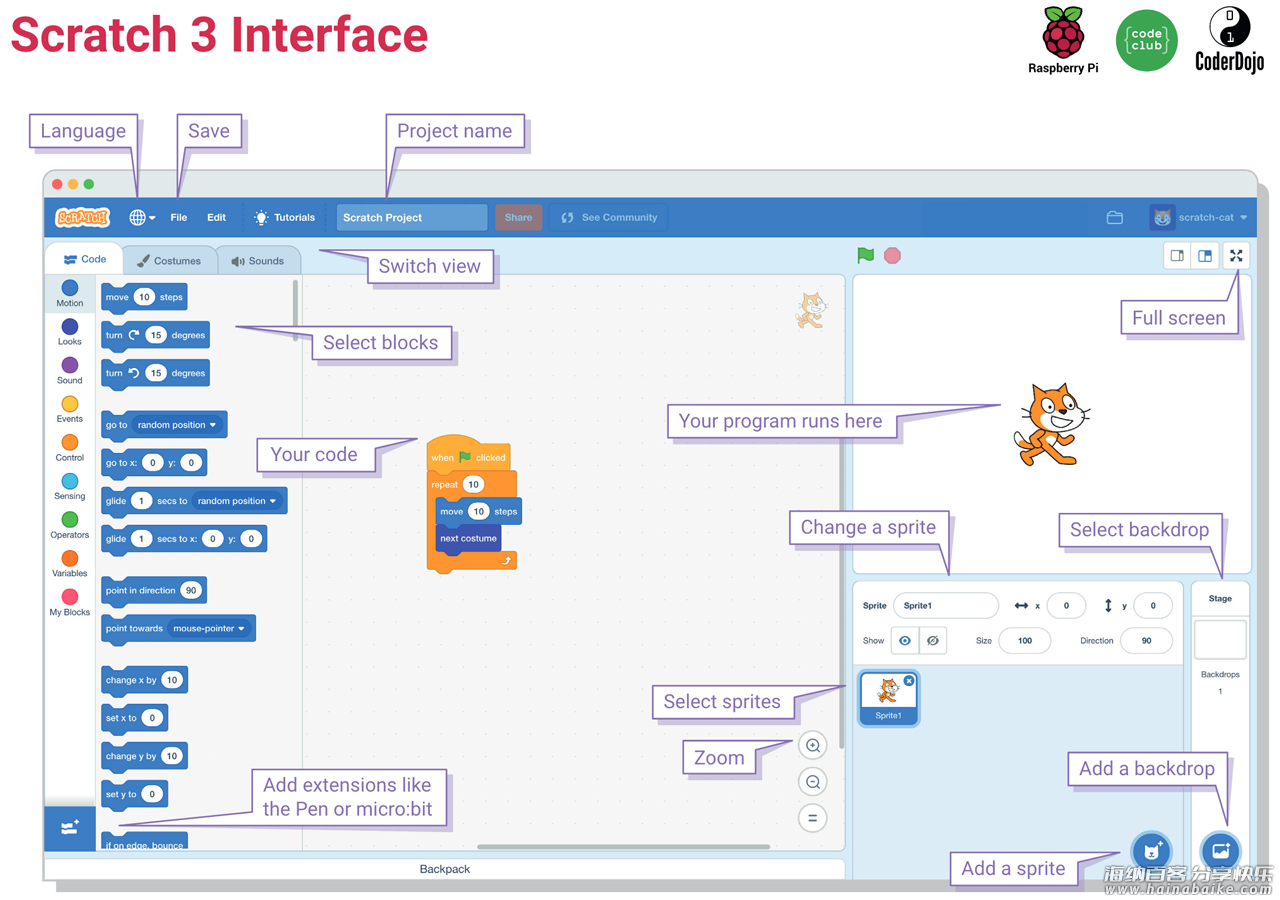
Task: Click the change y by 10 block
Action: [144, 756]
